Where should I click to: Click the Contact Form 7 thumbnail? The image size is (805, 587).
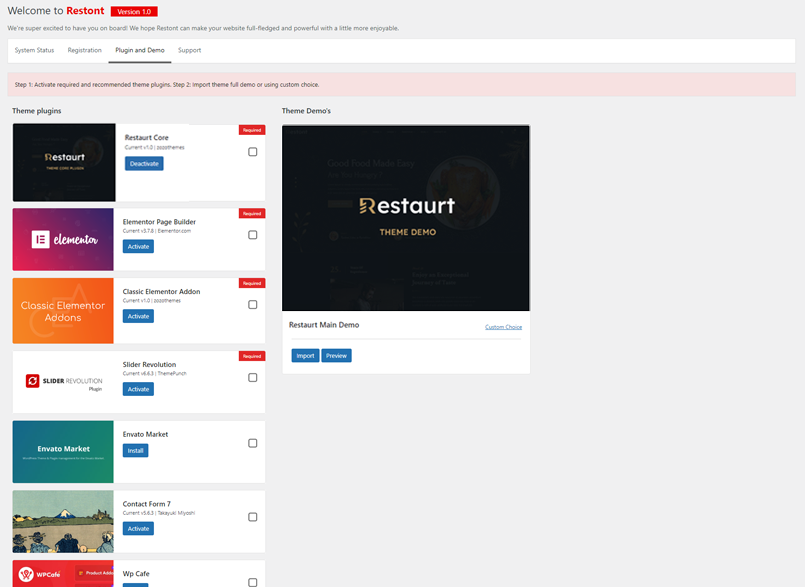pos(63,521)
